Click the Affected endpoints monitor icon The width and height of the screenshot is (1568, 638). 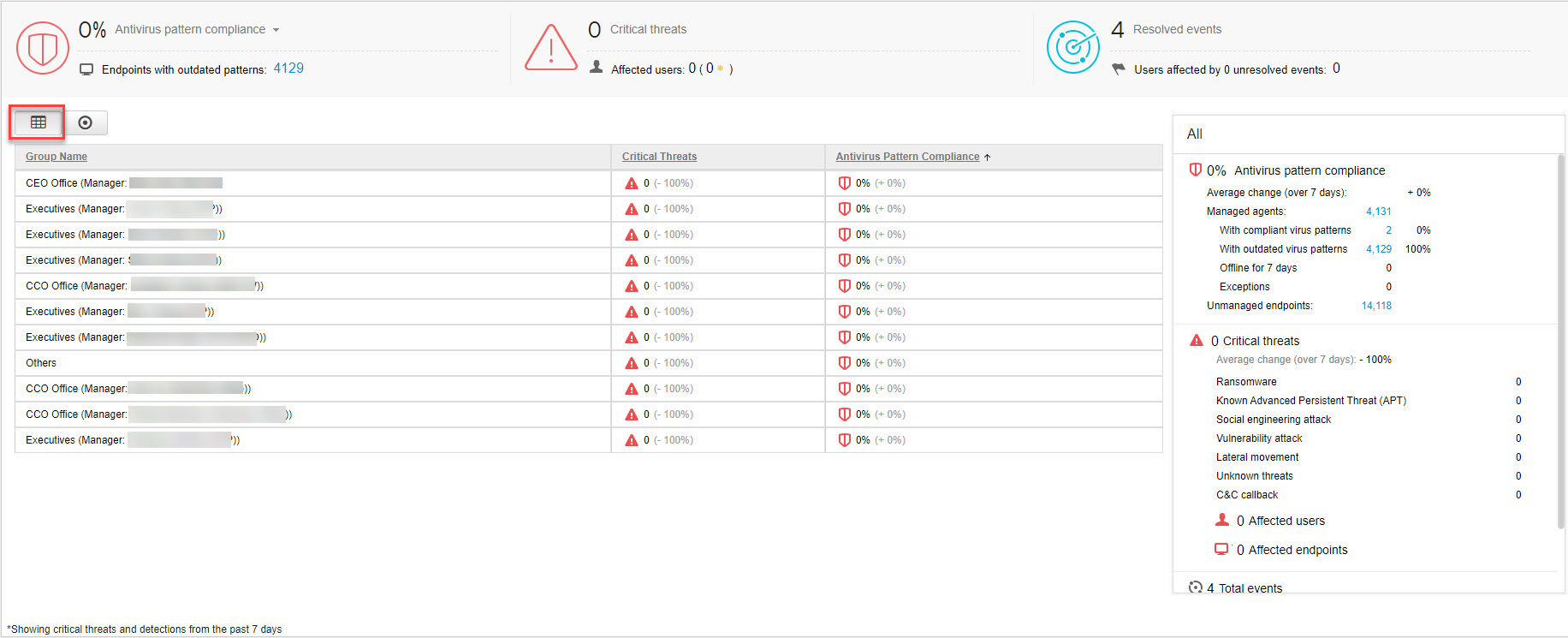[x=1221, y=549]
